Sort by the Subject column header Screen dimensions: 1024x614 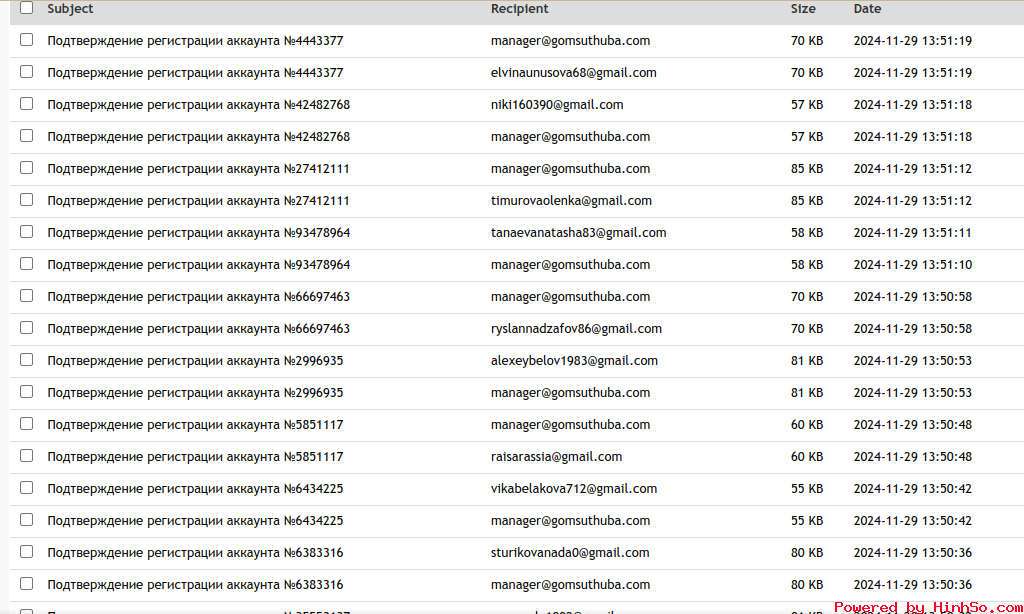tap(70, 9)
